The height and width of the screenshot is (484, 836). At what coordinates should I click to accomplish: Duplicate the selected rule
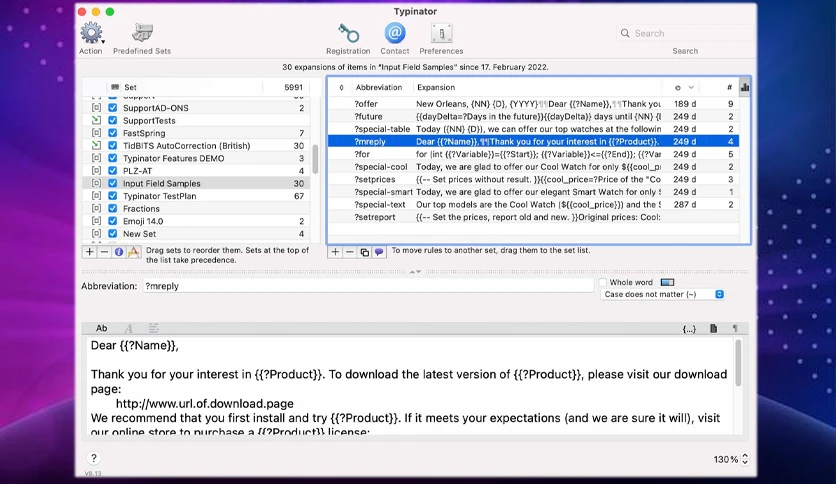point(364,252)
